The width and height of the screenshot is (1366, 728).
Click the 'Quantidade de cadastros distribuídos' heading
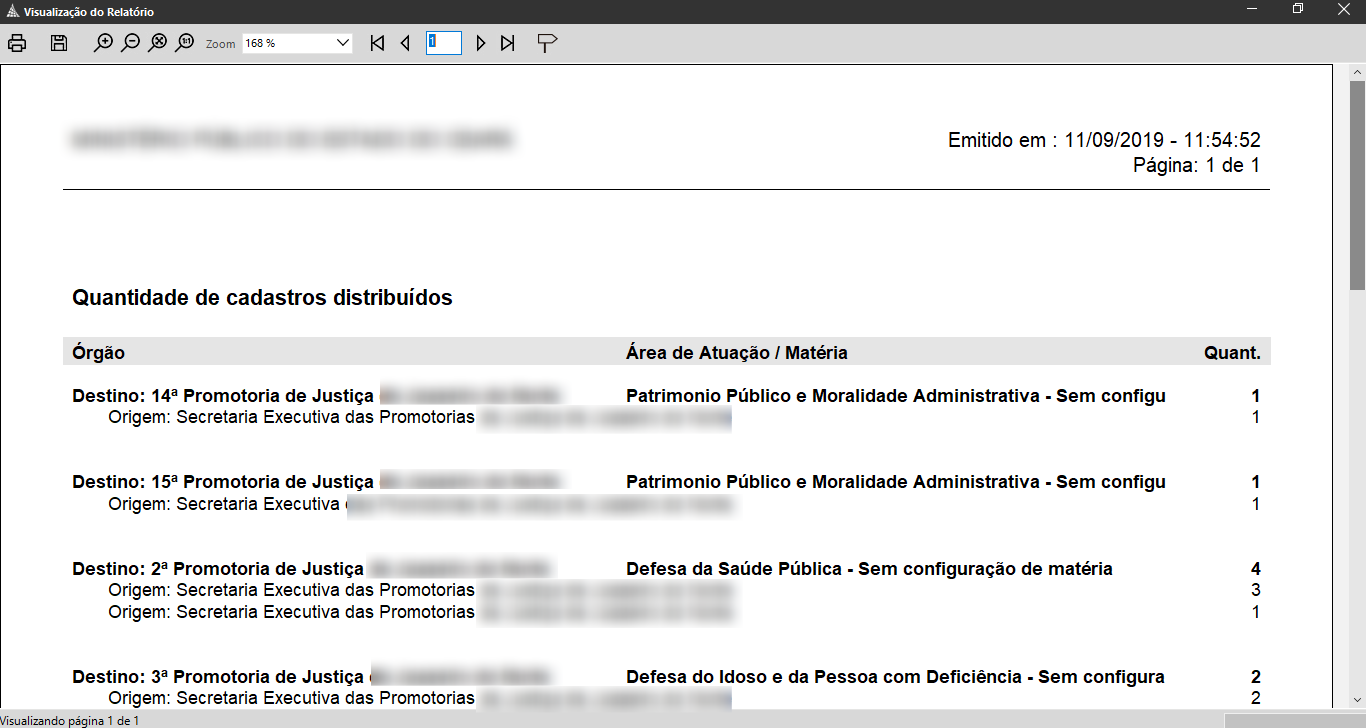[x=260, y=297]
